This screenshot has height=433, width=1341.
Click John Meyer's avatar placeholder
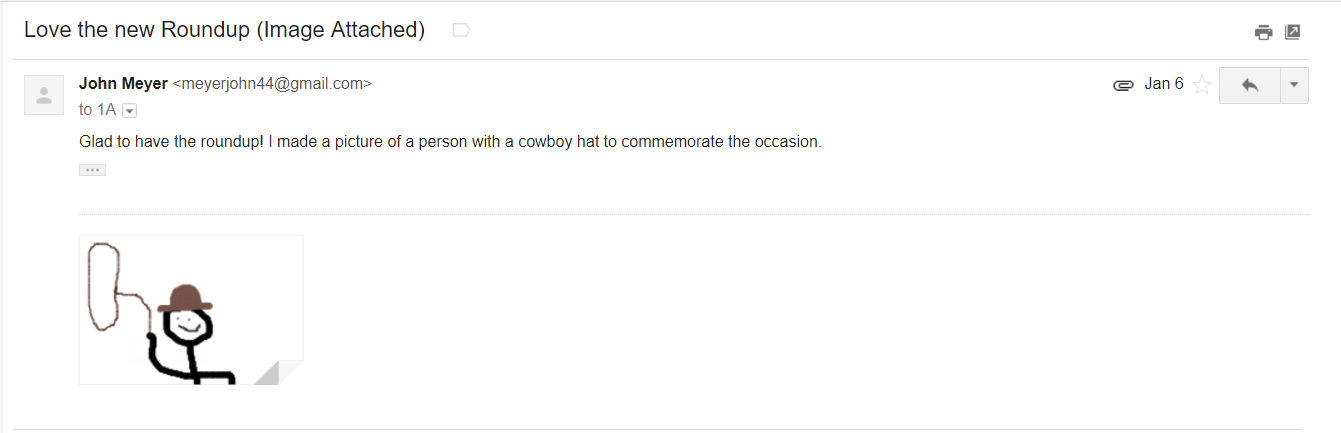click(x=44, y=95)
